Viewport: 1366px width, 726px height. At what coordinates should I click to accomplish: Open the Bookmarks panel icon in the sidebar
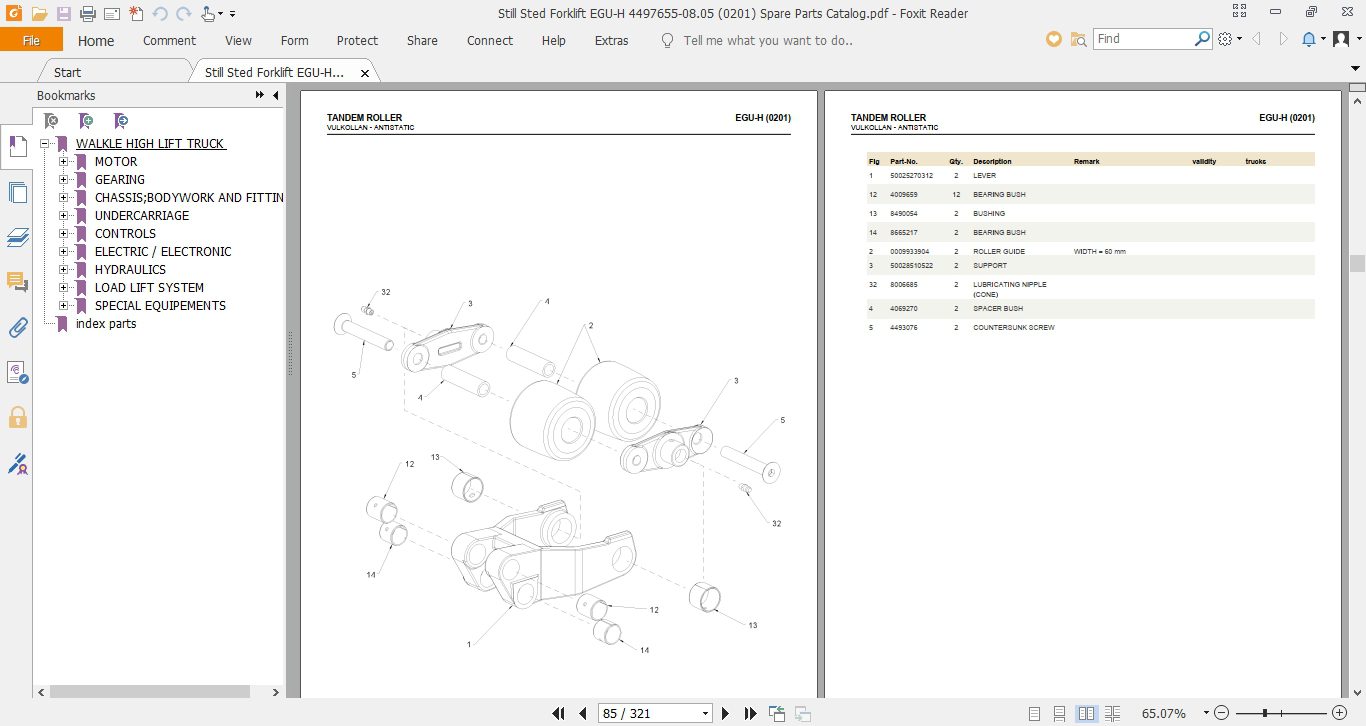tap(17, 147)
